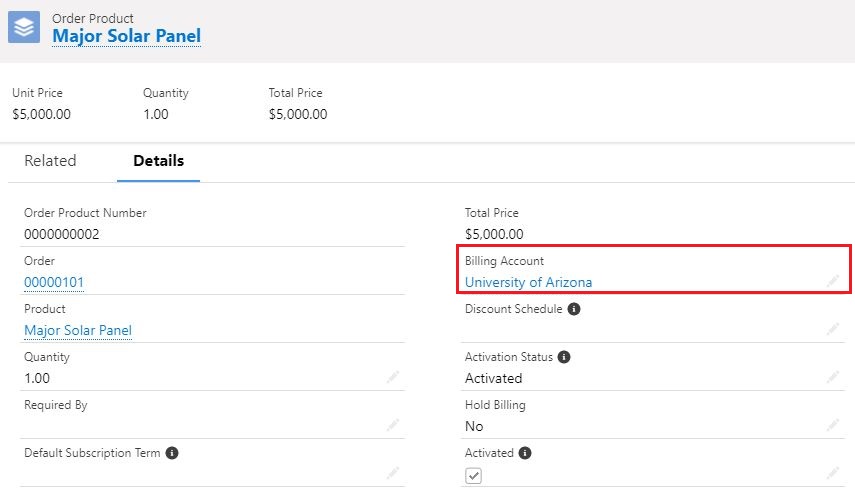
Task: Edit Activation Status via pencil icon
Action: pyautogui.click(x=833, y=377)
